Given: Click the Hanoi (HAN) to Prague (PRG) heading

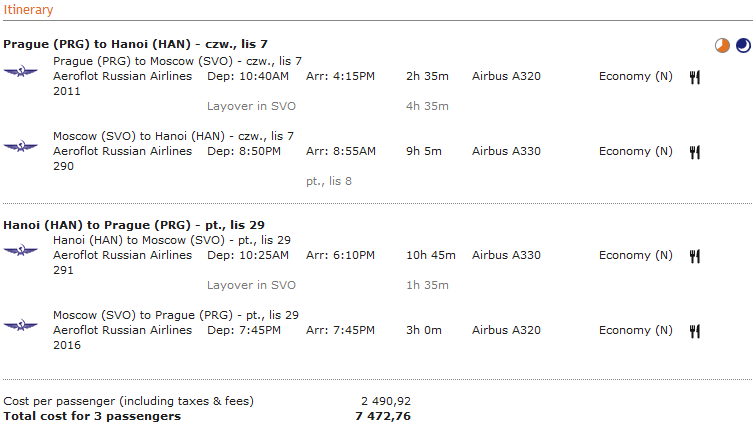Looking at the screenshot, I should pyautogui.click(x=134, y=225).
